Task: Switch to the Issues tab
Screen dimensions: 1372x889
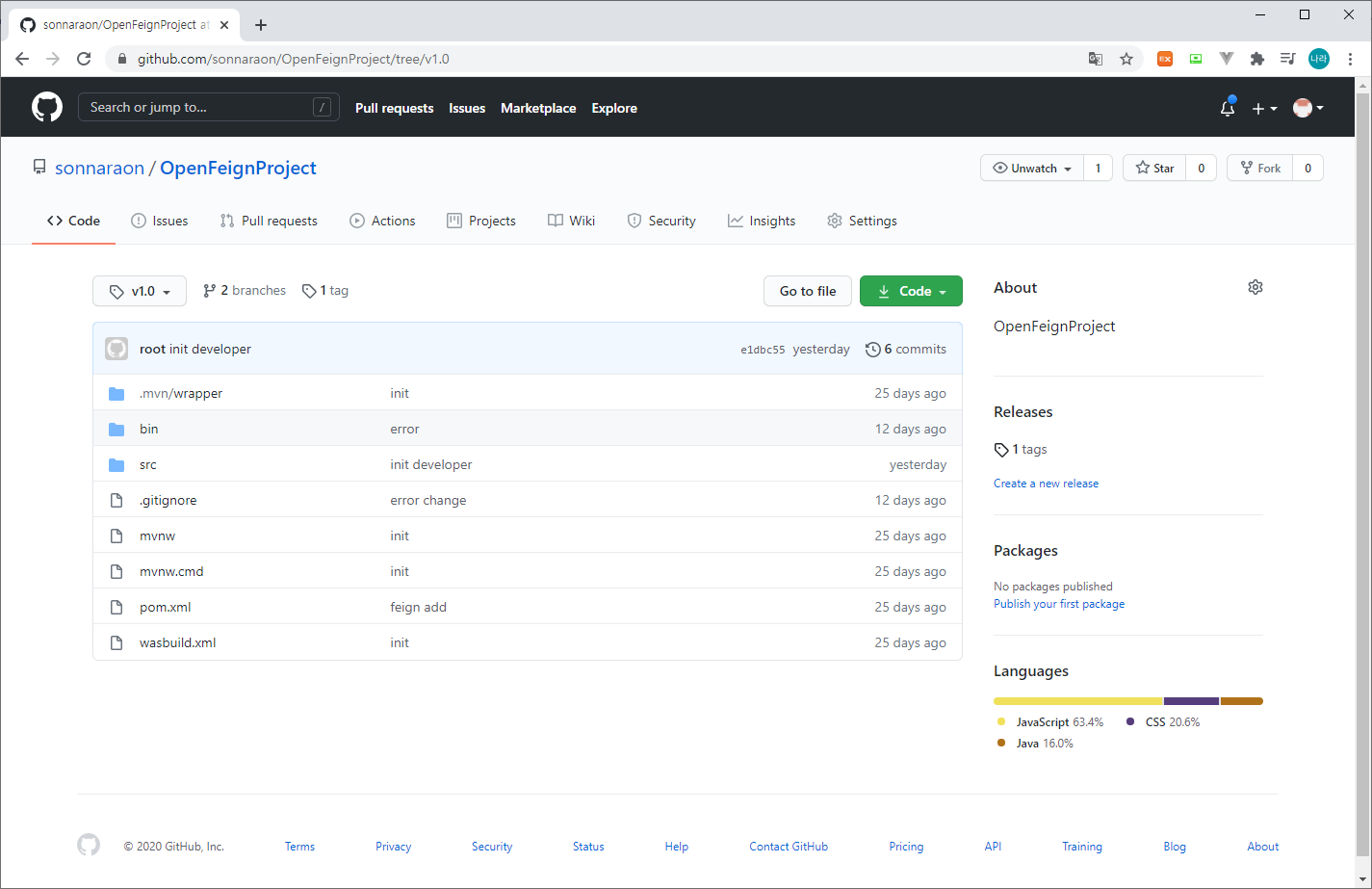Action: point(160,221)
